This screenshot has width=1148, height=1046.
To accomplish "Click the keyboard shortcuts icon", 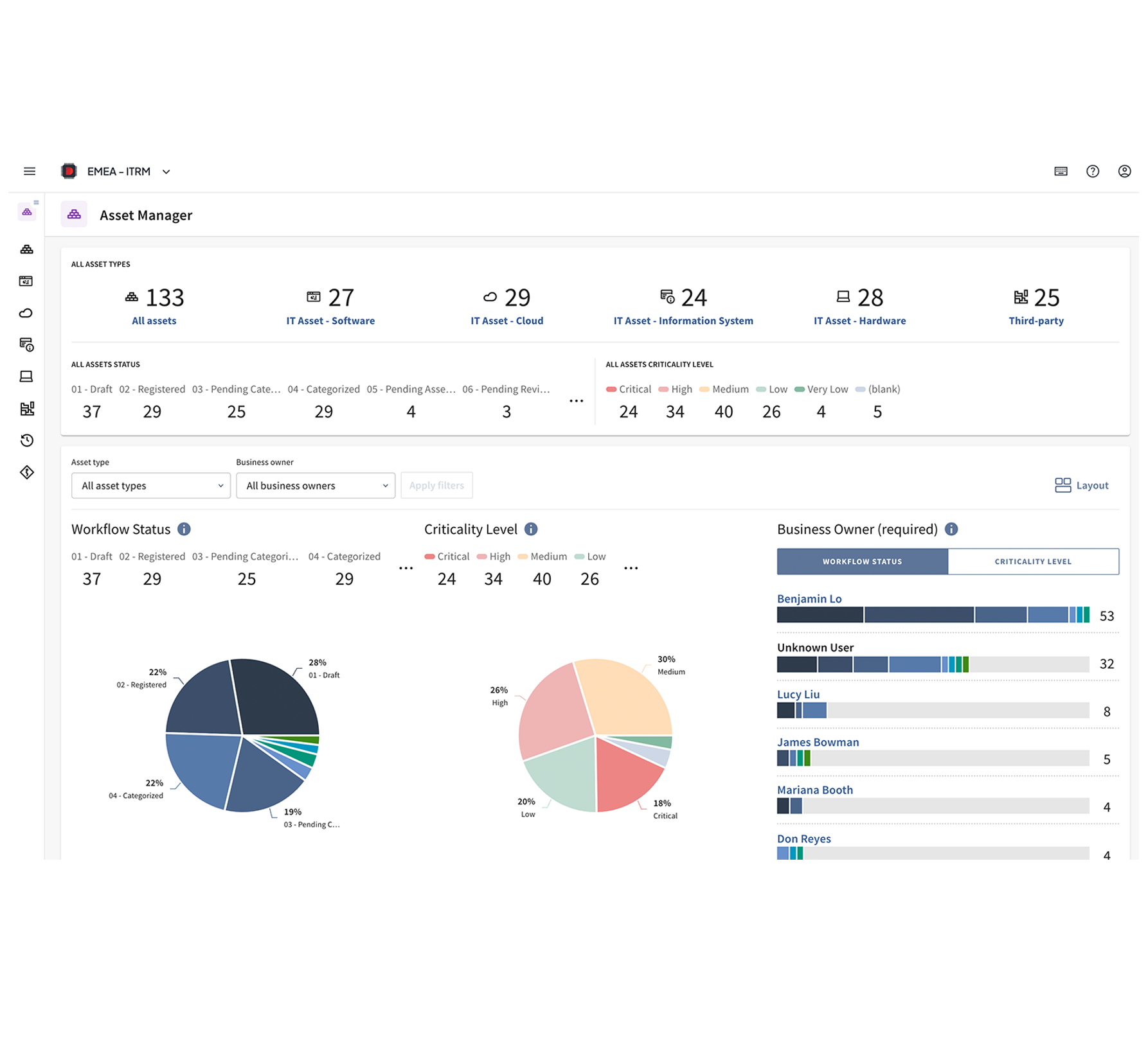I will (1061, 171).
